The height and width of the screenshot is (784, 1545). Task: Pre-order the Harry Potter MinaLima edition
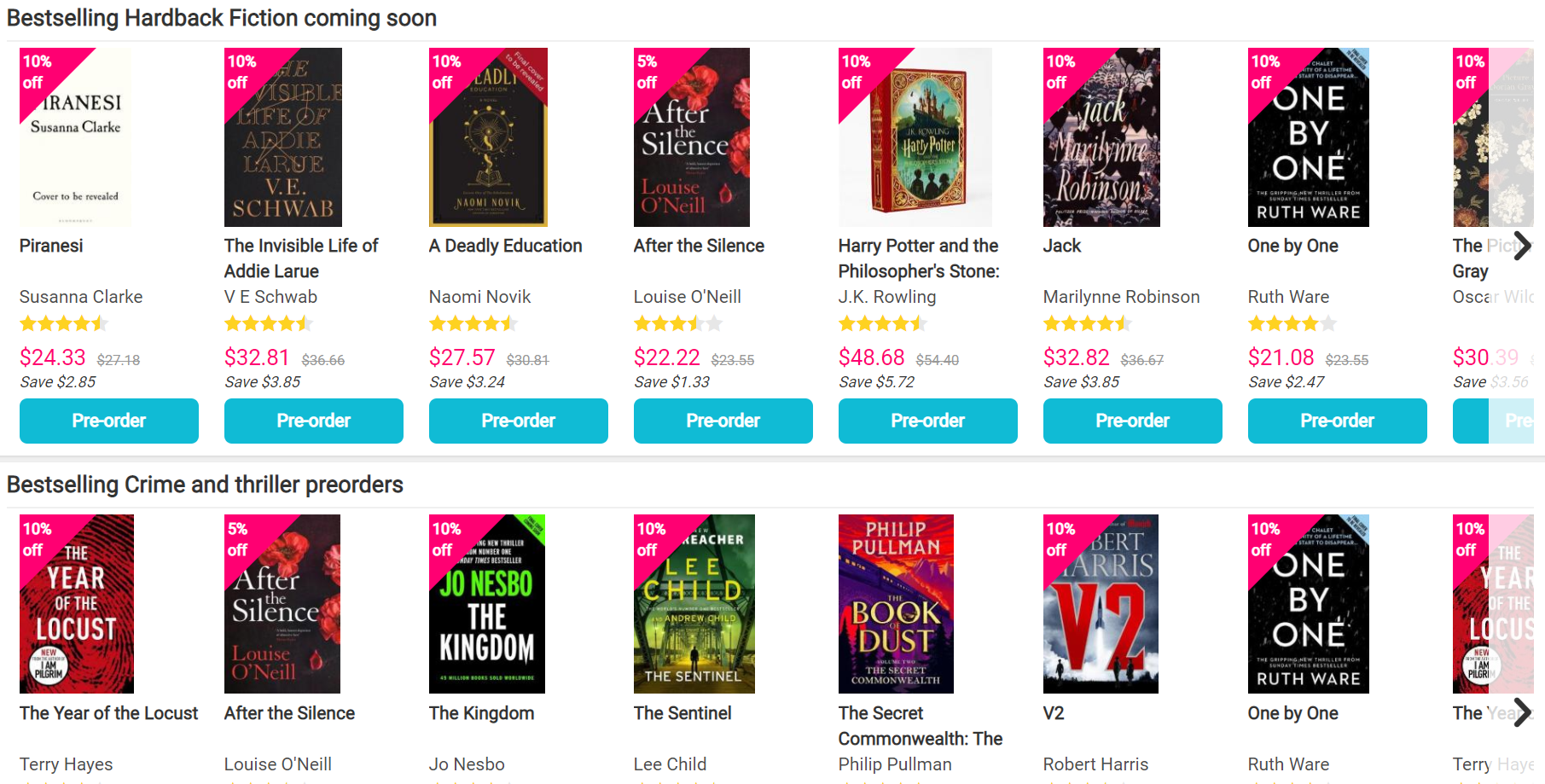point(927,421)
